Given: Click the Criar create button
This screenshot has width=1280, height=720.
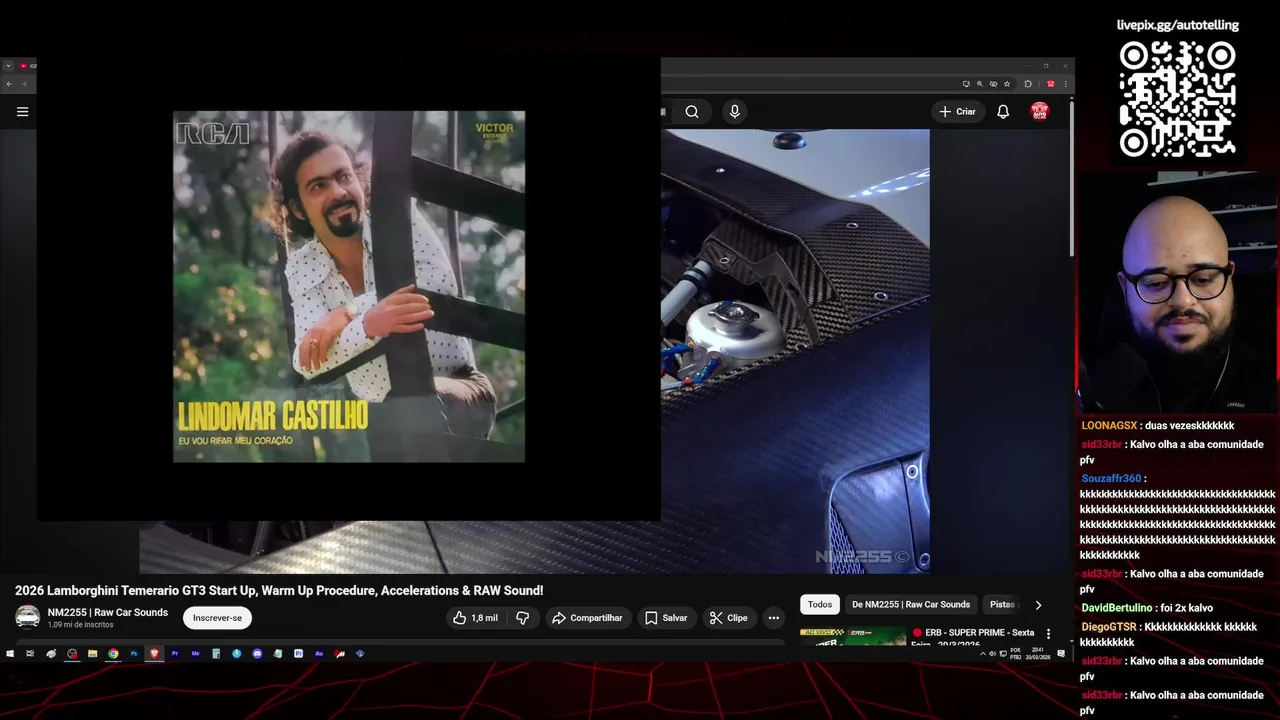Looking at the screenshot, I should tap(957, 112).
